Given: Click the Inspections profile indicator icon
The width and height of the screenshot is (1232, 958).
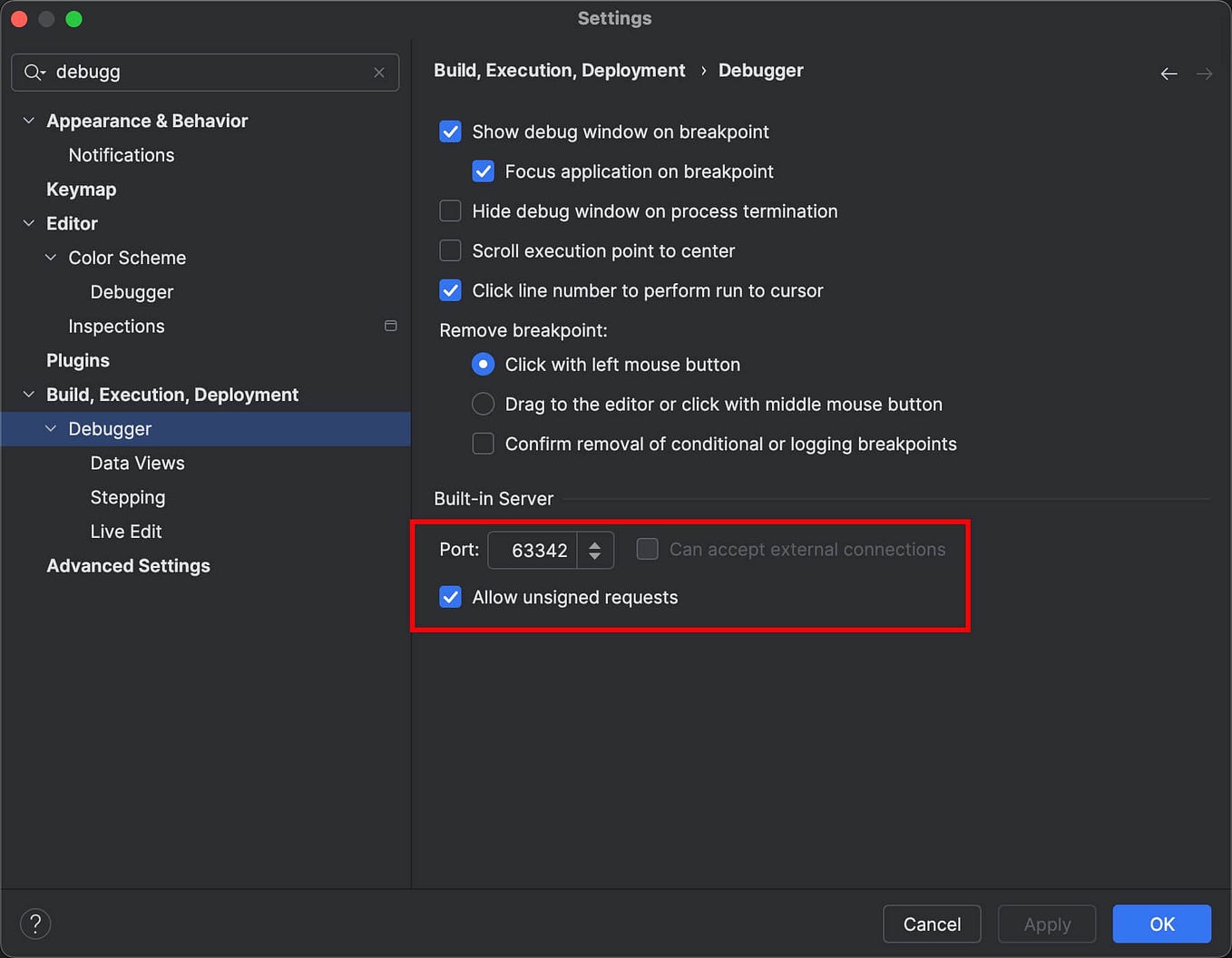Looking at the screenshot, I should click(391, 326).
